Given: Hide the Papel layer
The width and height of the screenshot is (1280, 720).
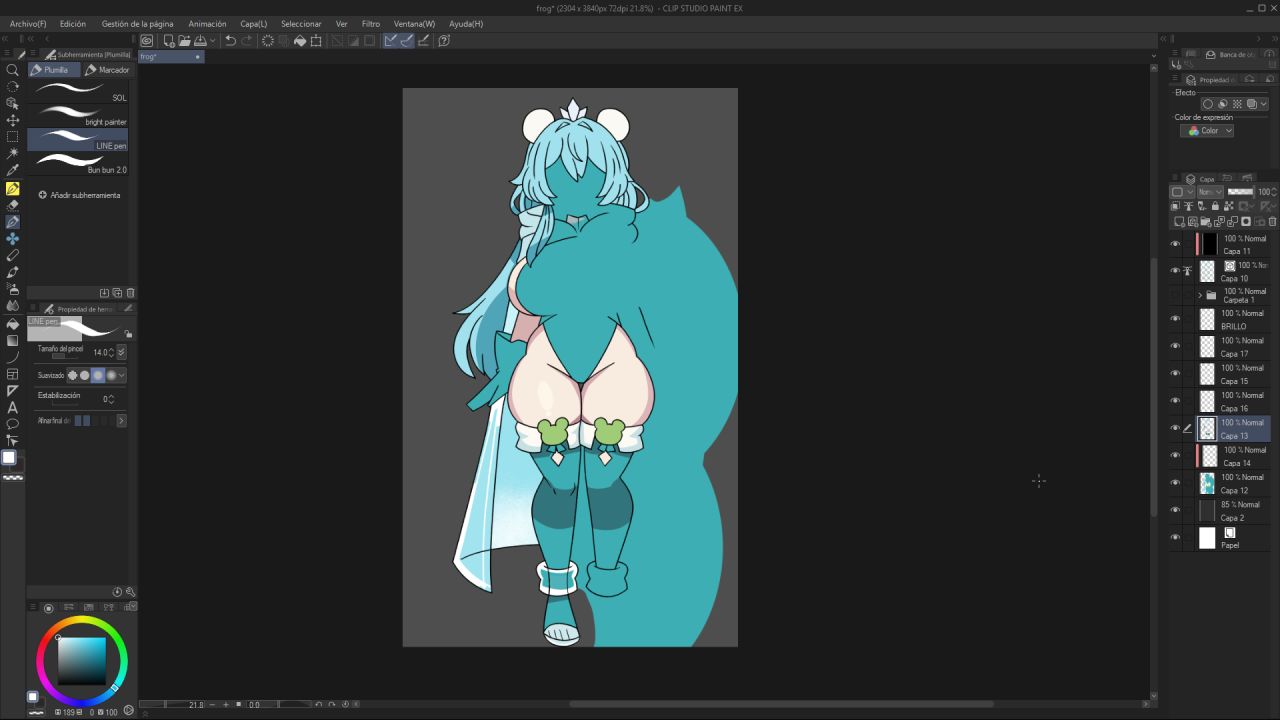Looking at the screenshot, I should [x=1175, y=537].
